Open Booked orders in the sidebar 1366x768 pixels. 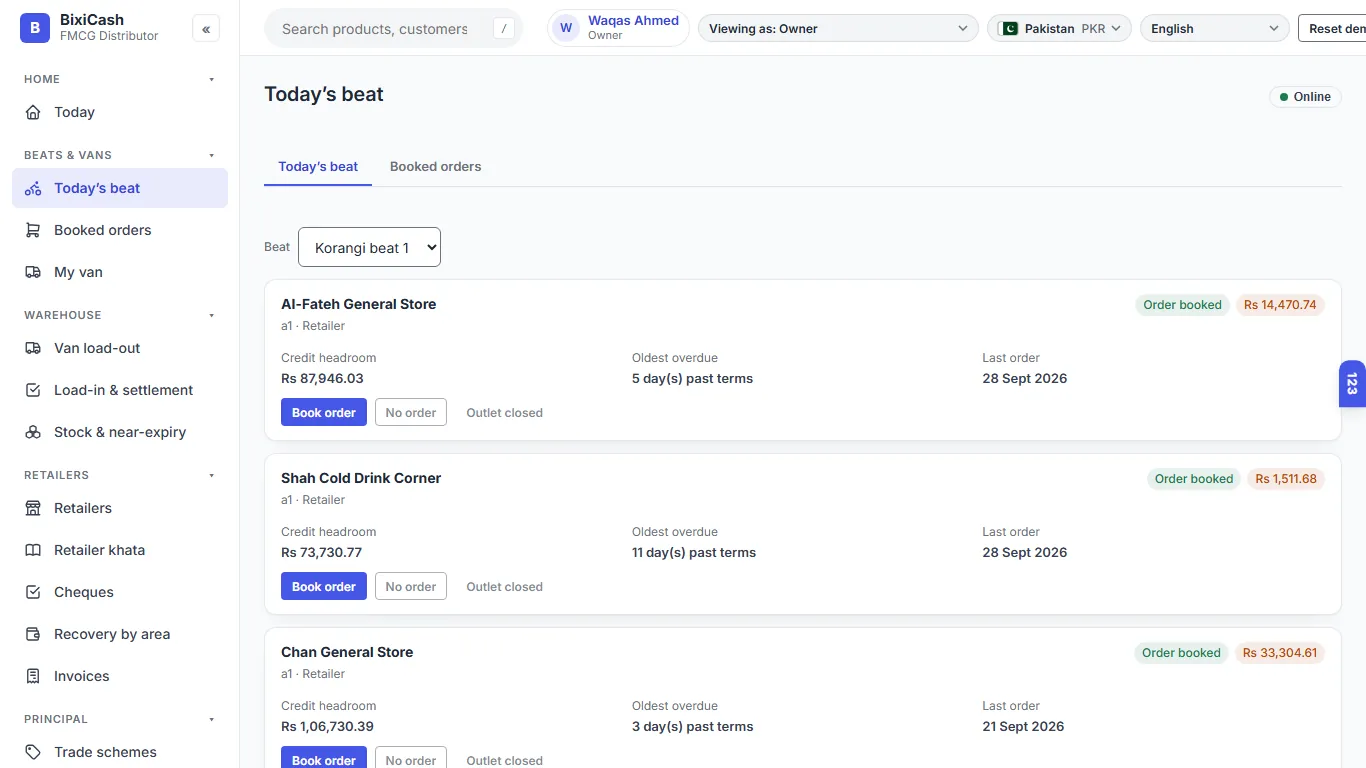click(x=120, y=230)
